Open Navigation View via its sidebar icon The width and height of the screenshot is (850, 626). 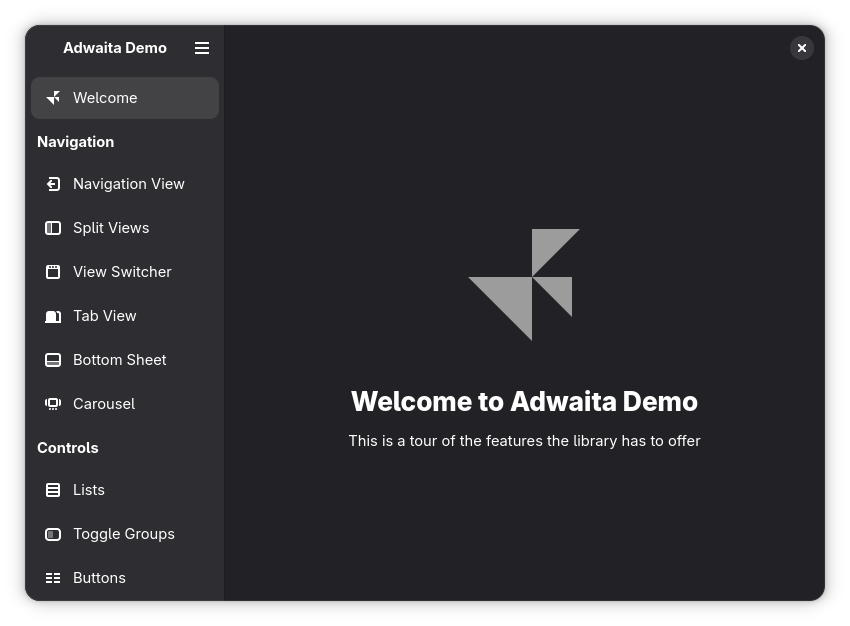[x=53, y=184]
